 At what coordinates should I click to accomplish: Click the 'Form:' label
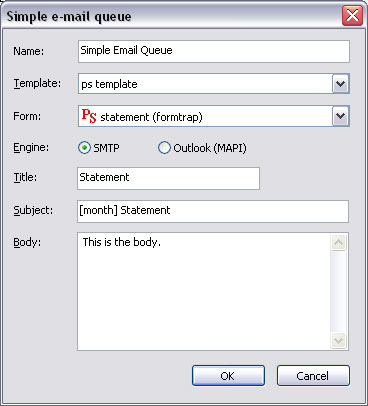click(27, 116)
